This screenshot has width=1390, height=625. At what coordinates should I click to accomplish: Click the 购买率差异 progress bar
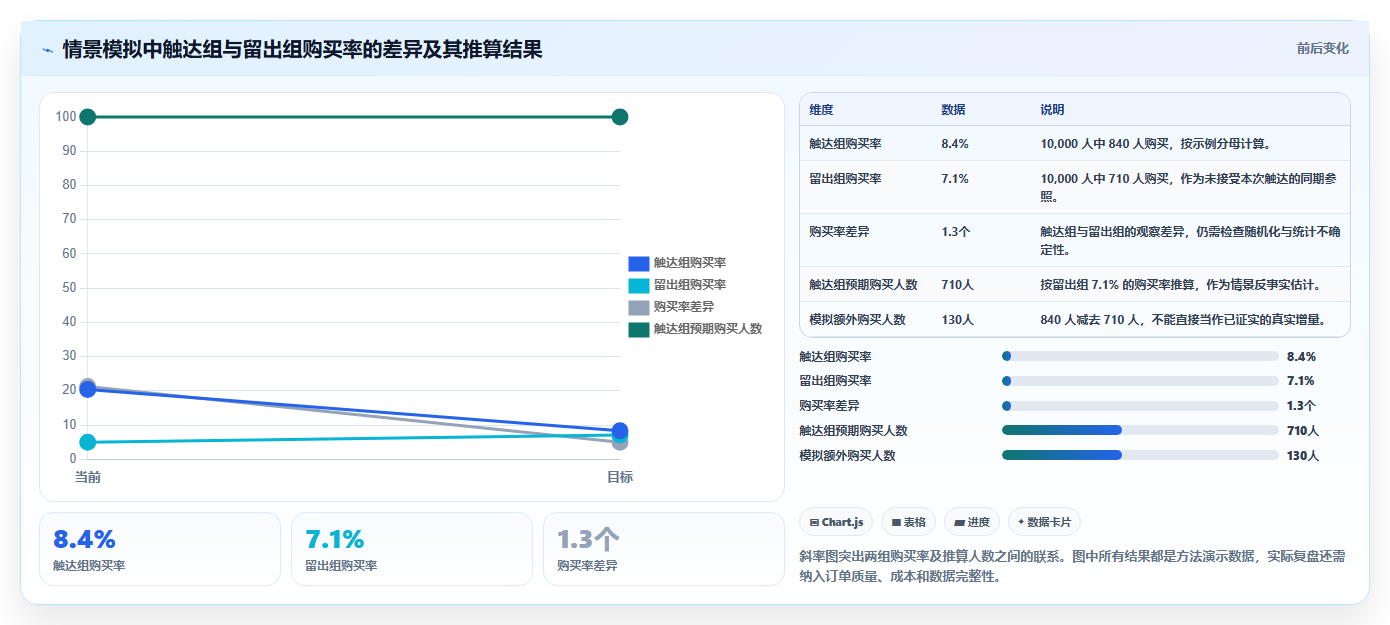[x=1140, y=406]
